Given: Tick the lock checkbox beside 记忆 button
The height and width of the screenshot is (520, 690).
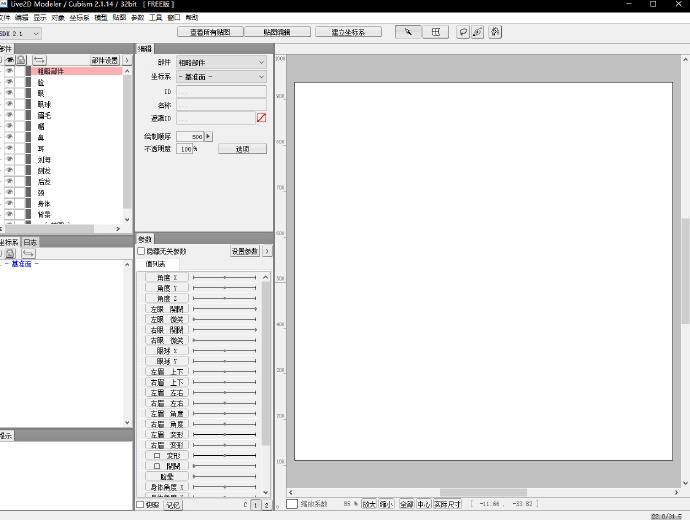Looking at the screenshot, I should (140, 505).
